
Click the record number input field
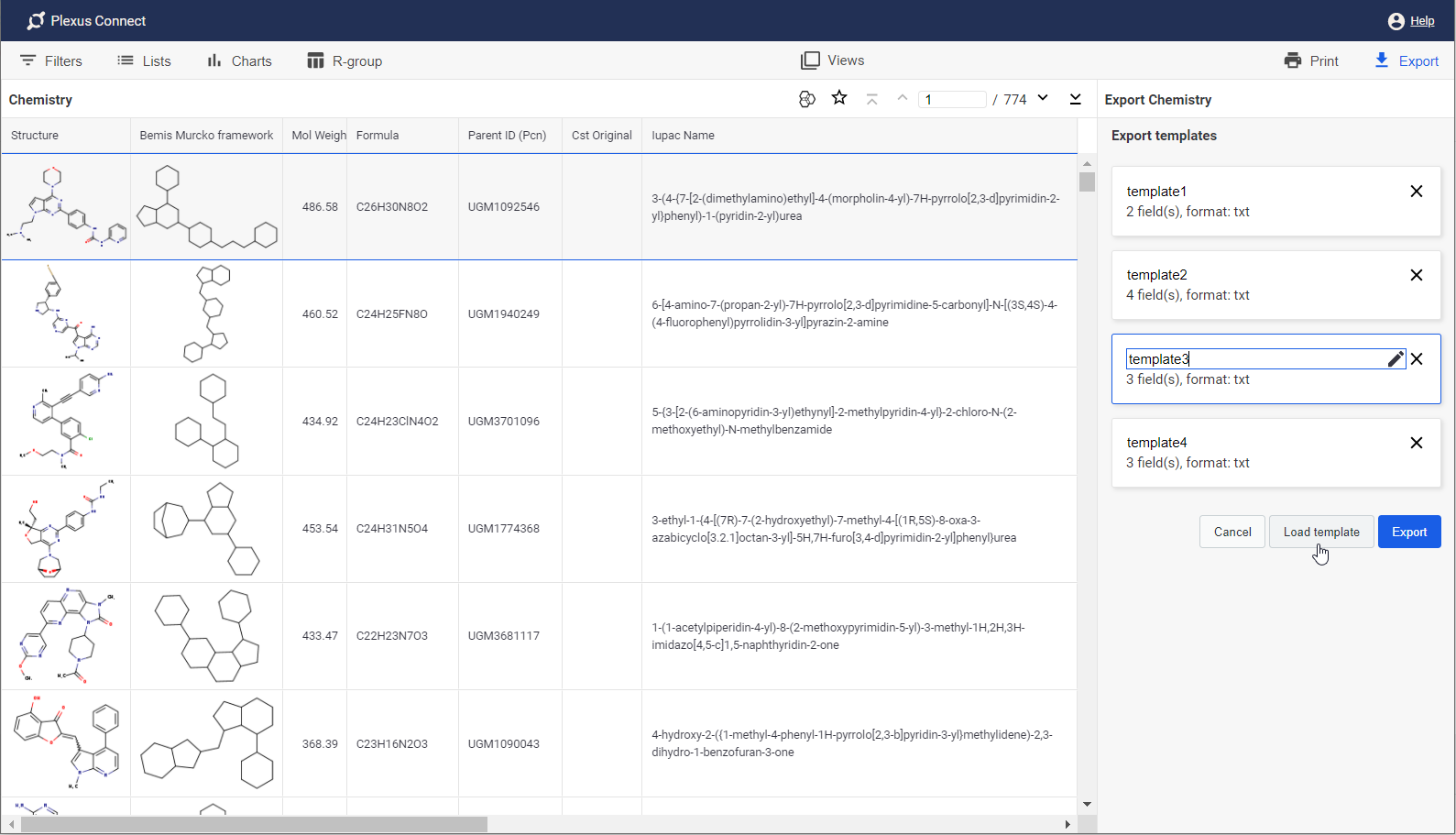pos(952,99)
